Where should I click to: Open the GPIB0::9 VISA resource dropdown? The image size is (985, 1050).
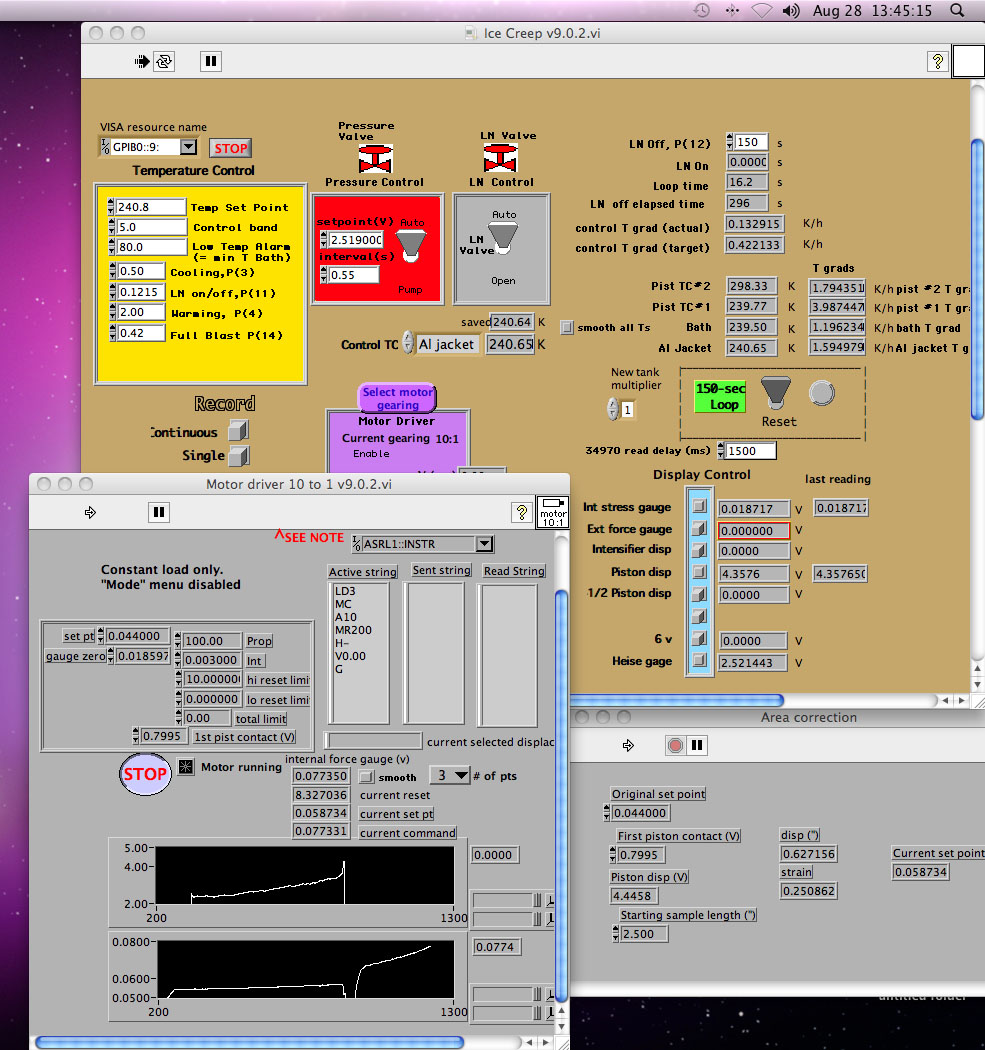(188, 147)
